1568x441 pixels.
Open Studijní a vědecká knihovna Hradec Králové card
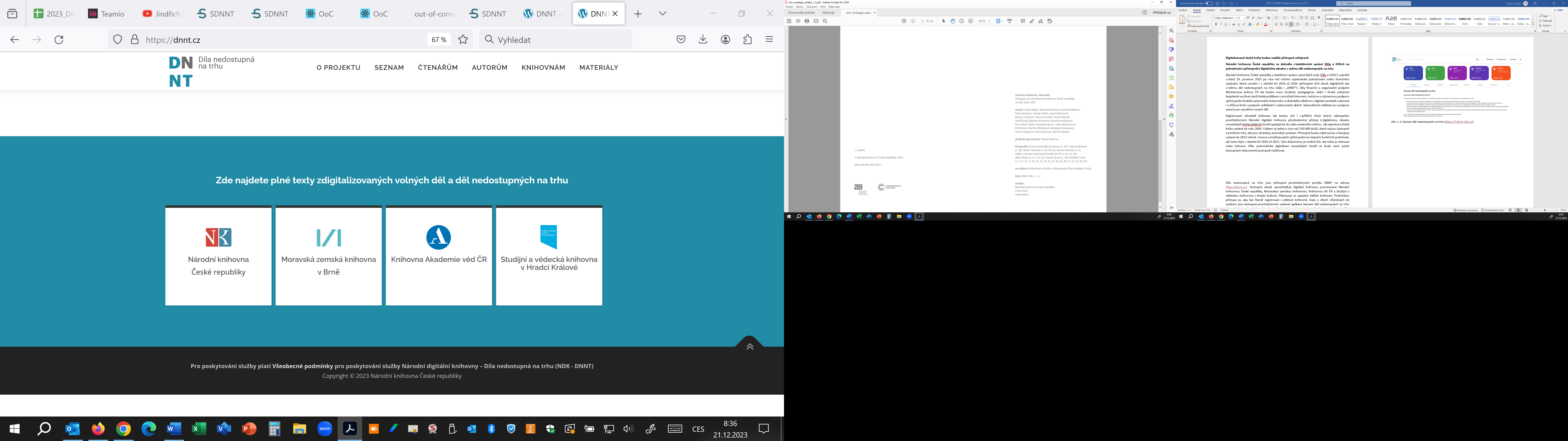pyautogui.click(x=549, y=256)
